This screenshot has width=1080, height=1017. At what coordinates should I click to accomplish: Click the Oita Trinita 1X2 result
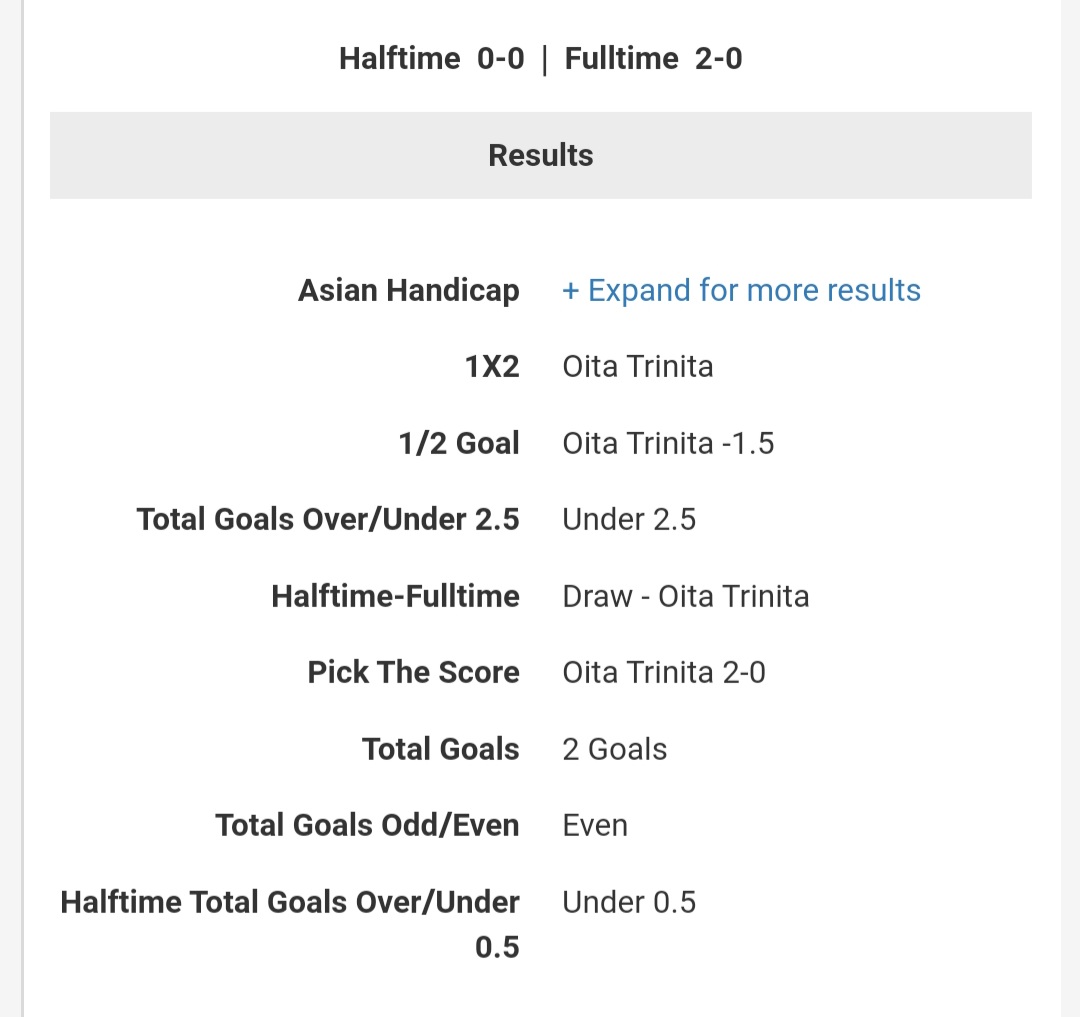click(638, 366)
